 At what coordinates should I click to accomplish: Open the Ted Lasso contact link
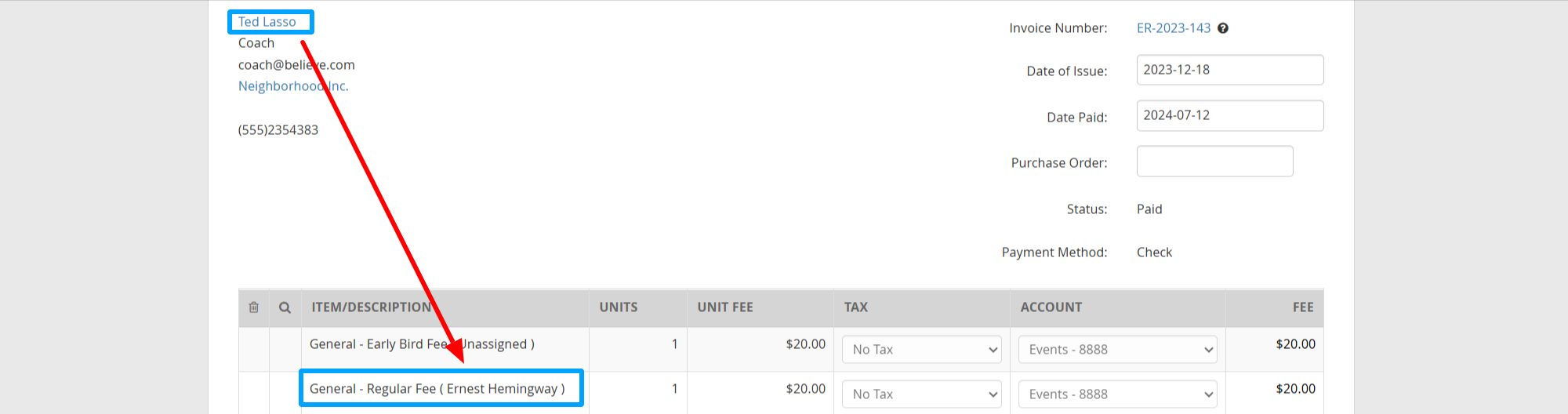[267, 22]
